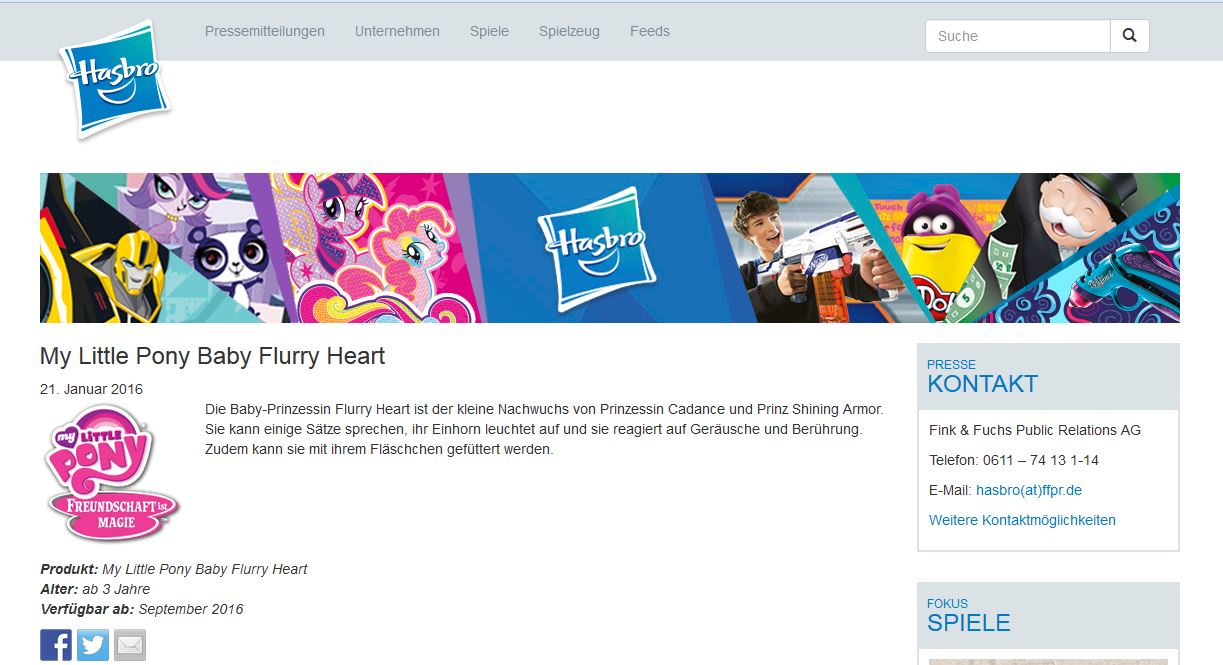Focus the Suche search field
This screenshot has width=1223, height=665.
[1018, 36]
